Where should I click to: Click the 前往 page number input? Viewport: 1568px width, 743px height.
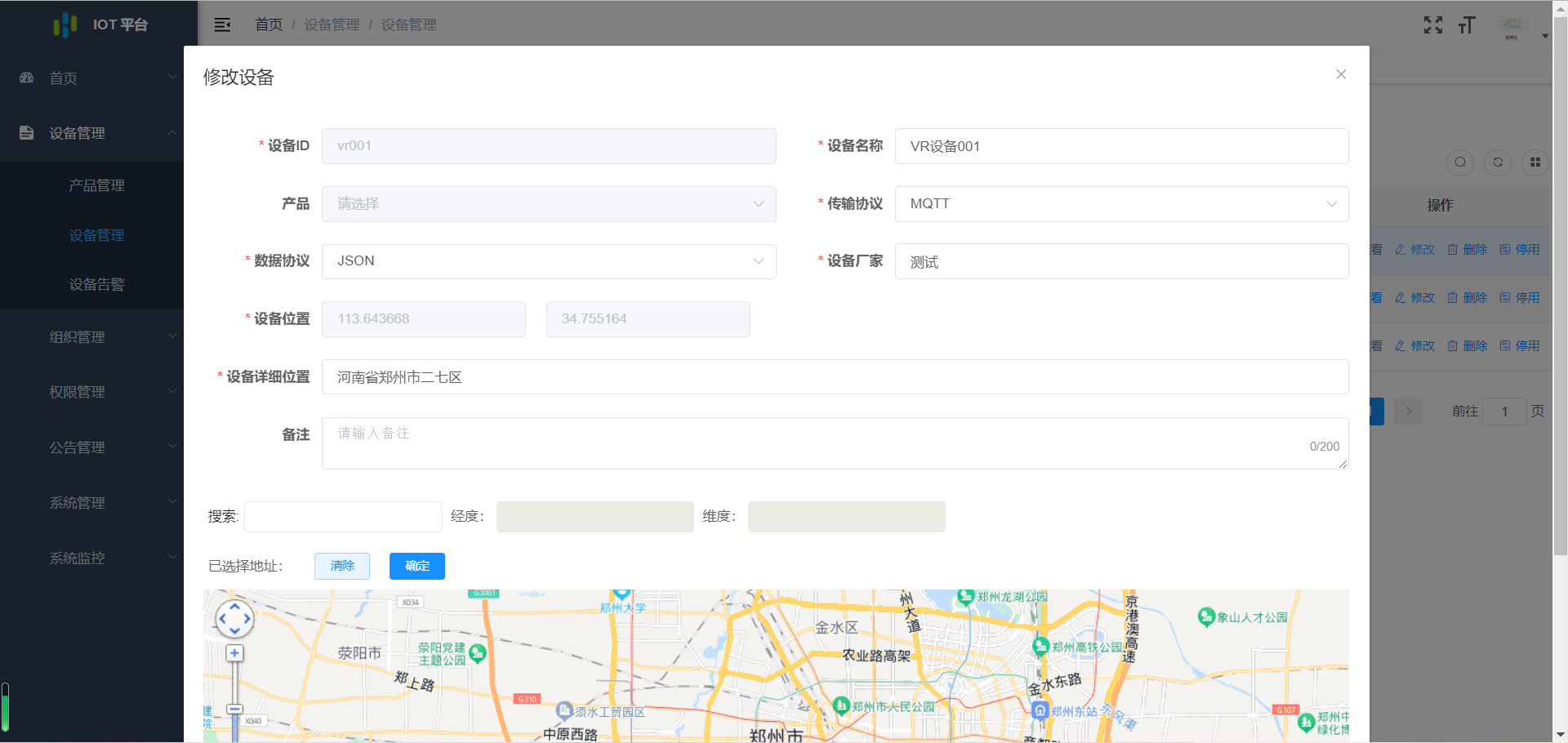click(x=1504, y=412)
